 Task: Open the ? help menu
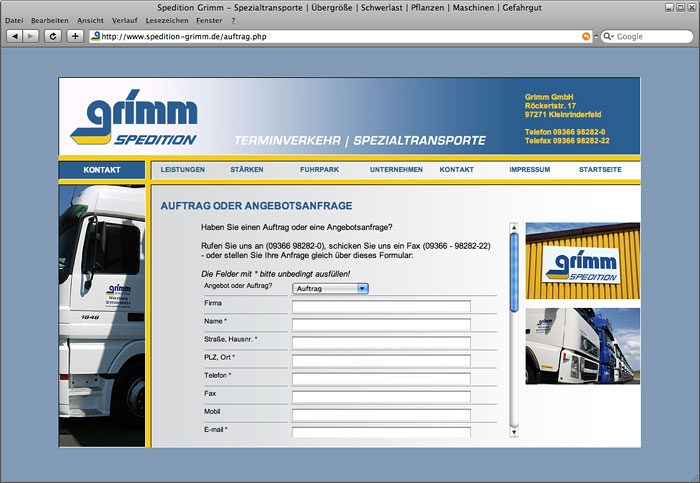pos(233,21)
